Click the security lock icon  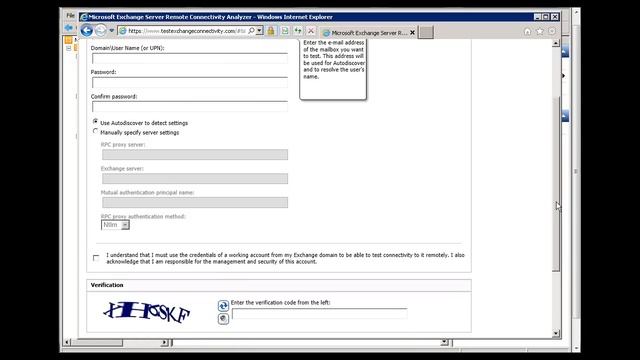(271, 31)
